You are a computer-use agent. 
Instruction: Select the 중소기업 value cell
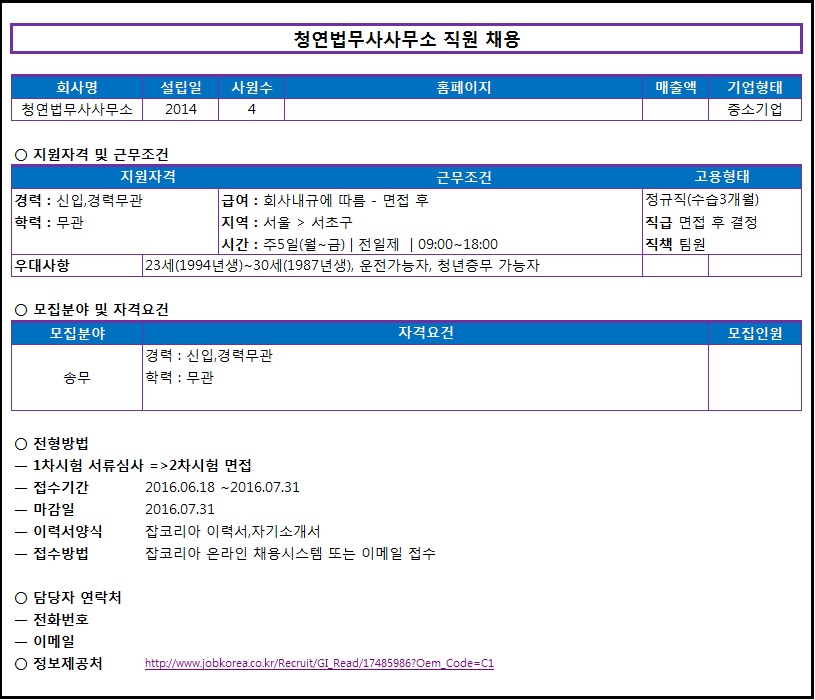755,110
